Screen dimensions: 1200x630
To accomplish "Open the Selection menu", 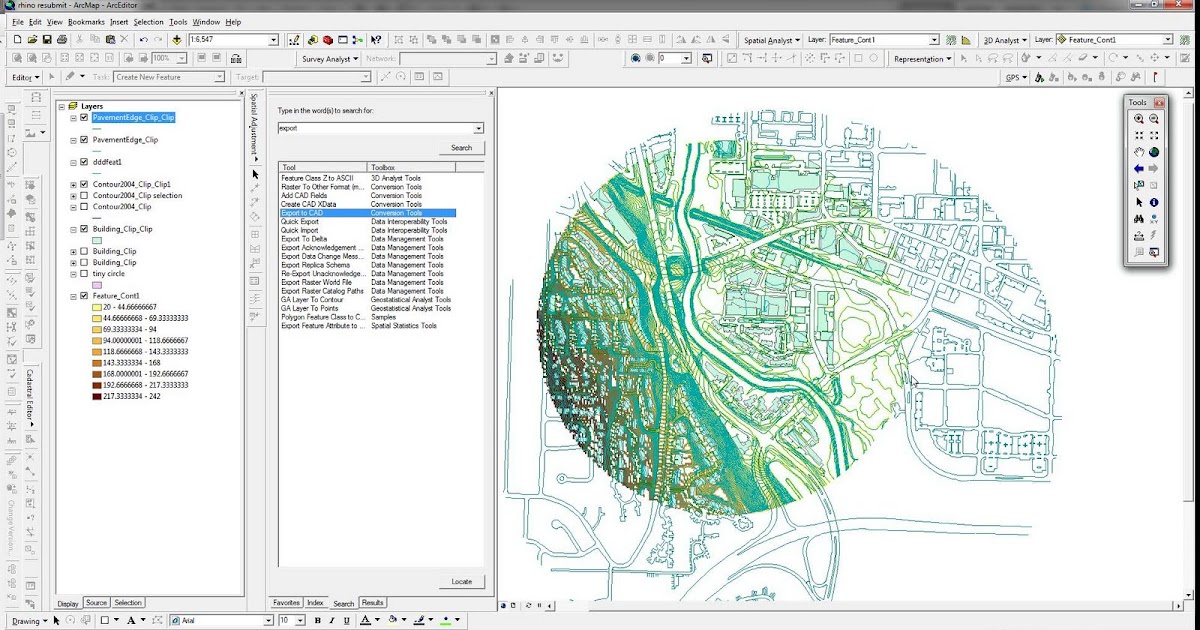I will click(148, 21).
